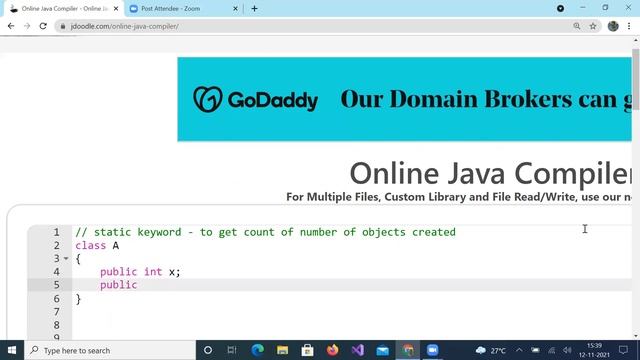
Task: Click the recording indicator in title bar
Action: 560,8
